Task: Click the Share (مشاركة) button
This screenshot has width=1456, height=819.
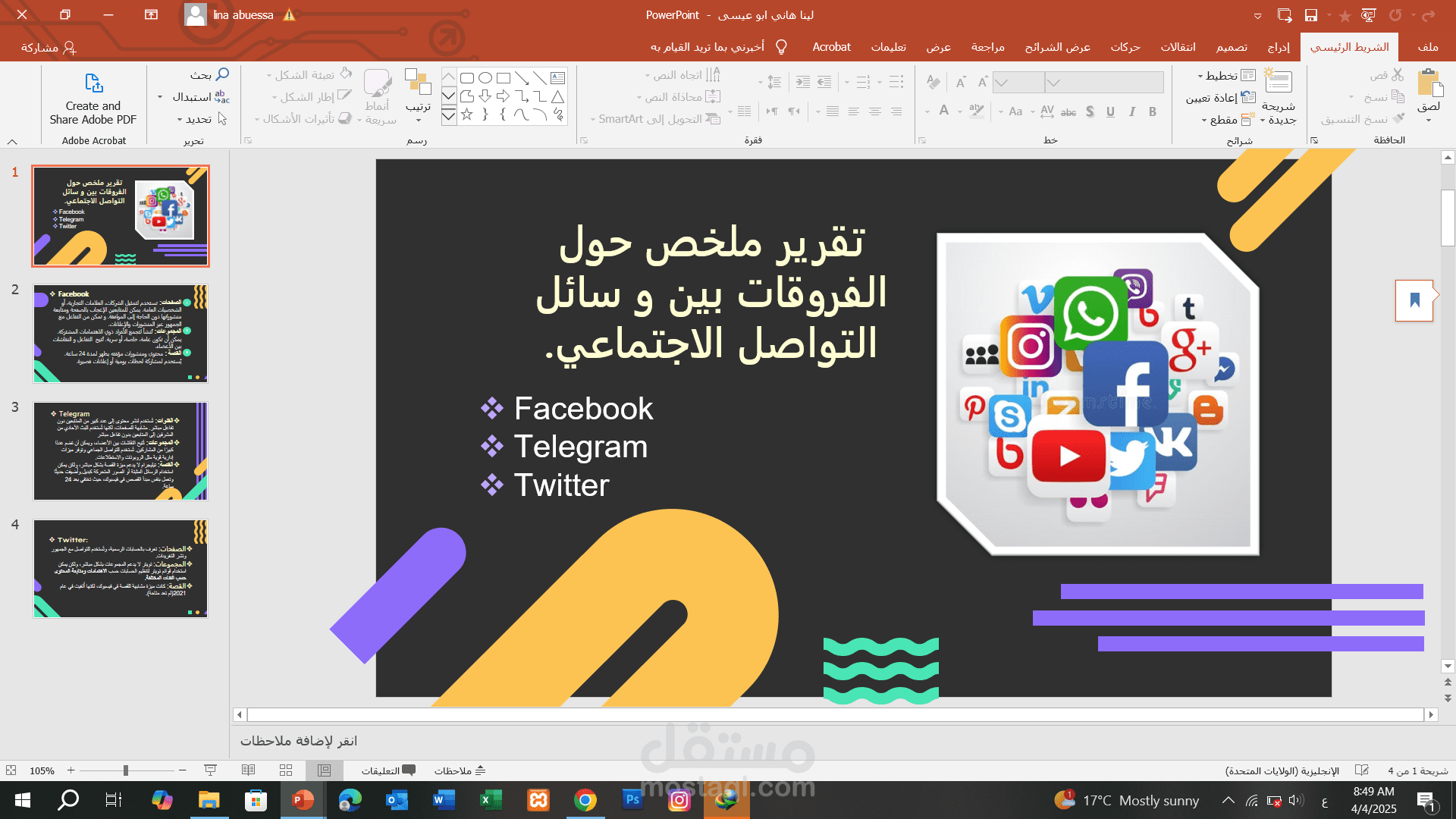Action: click(49, 48)
